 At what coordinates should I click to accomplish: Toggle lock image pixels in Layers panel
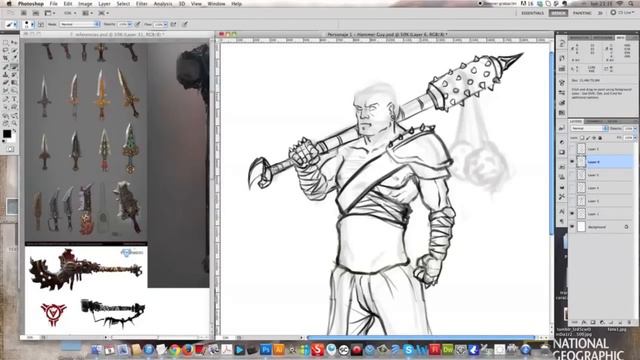(x=588, y=138)
